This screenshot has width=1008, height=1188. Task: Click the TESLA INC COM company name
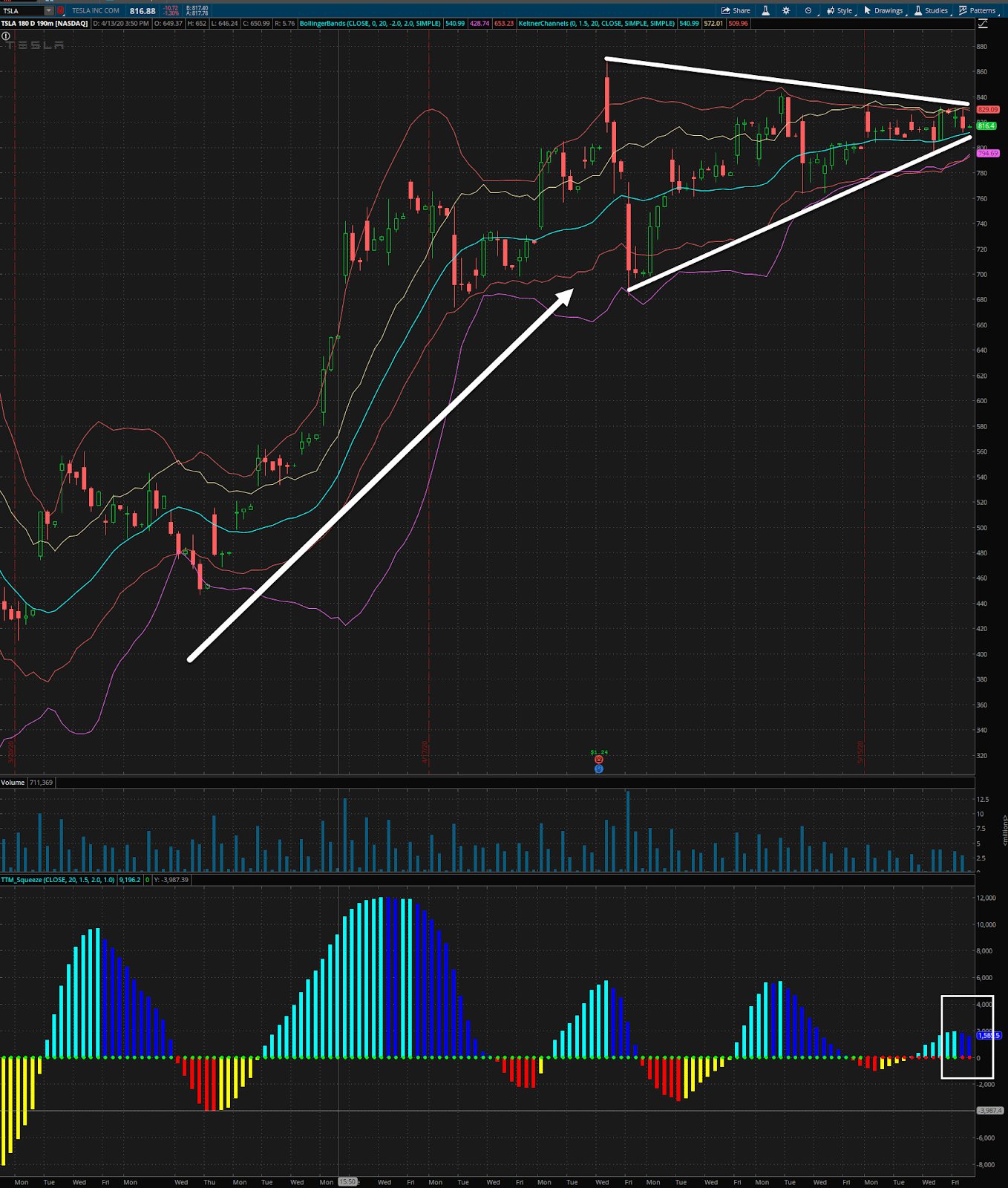96,10
